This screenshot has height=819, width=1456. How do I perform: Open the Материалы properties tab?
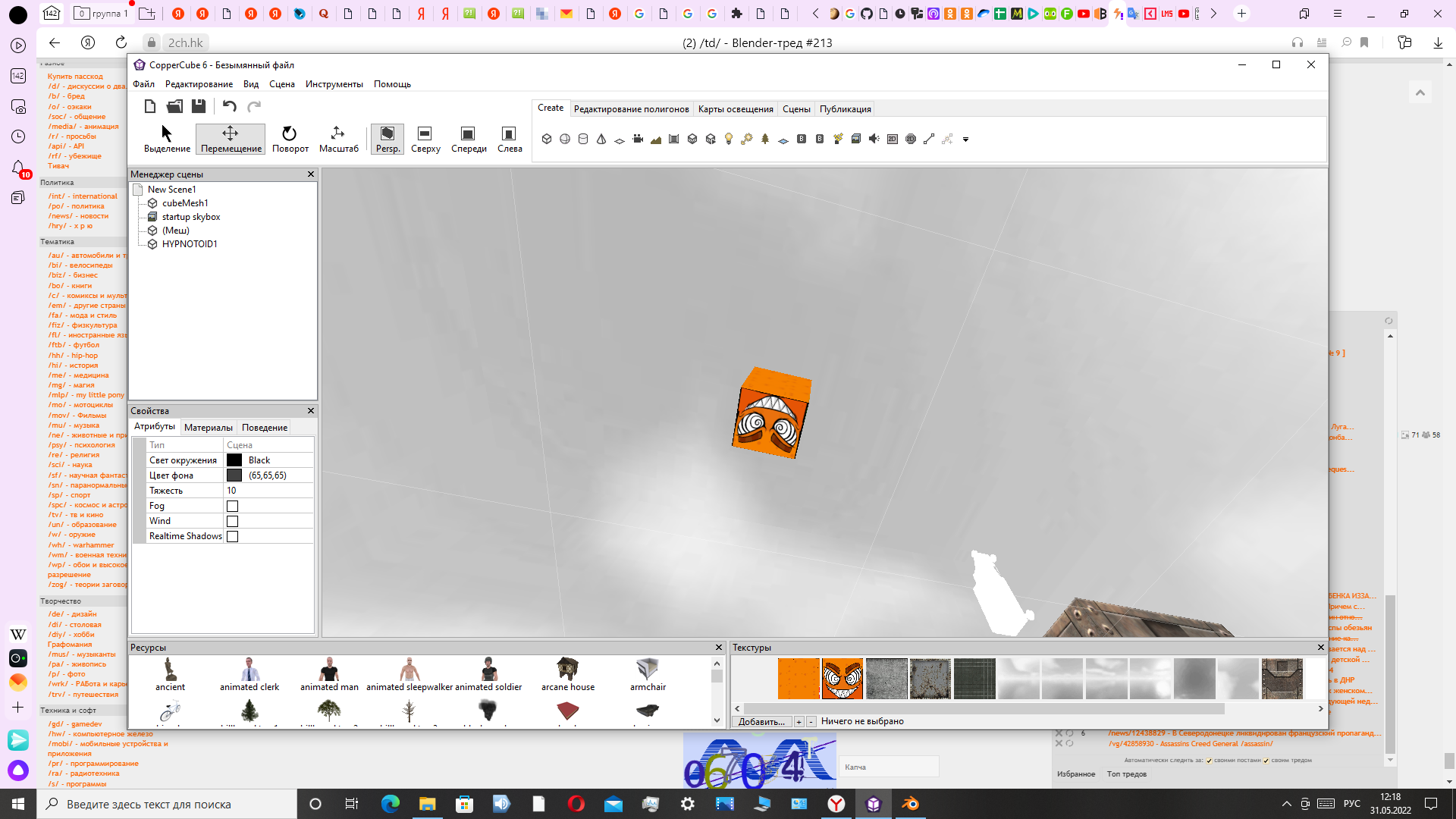(208, 428)
